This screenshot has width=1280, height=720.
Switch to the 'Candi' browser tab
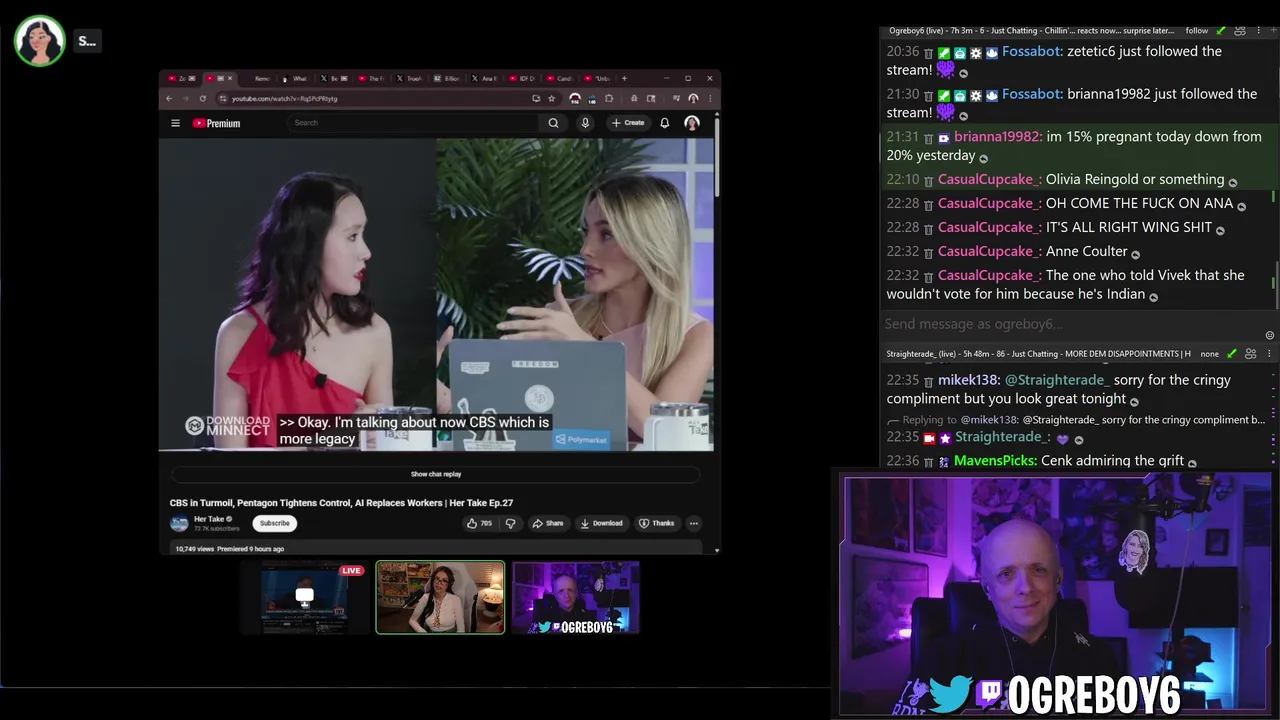coord(562,78)
